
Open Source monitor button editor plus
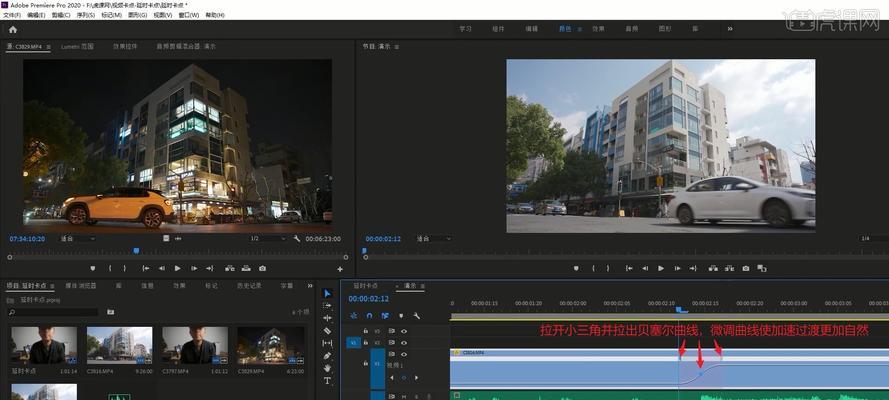click(x=340, y=270)
